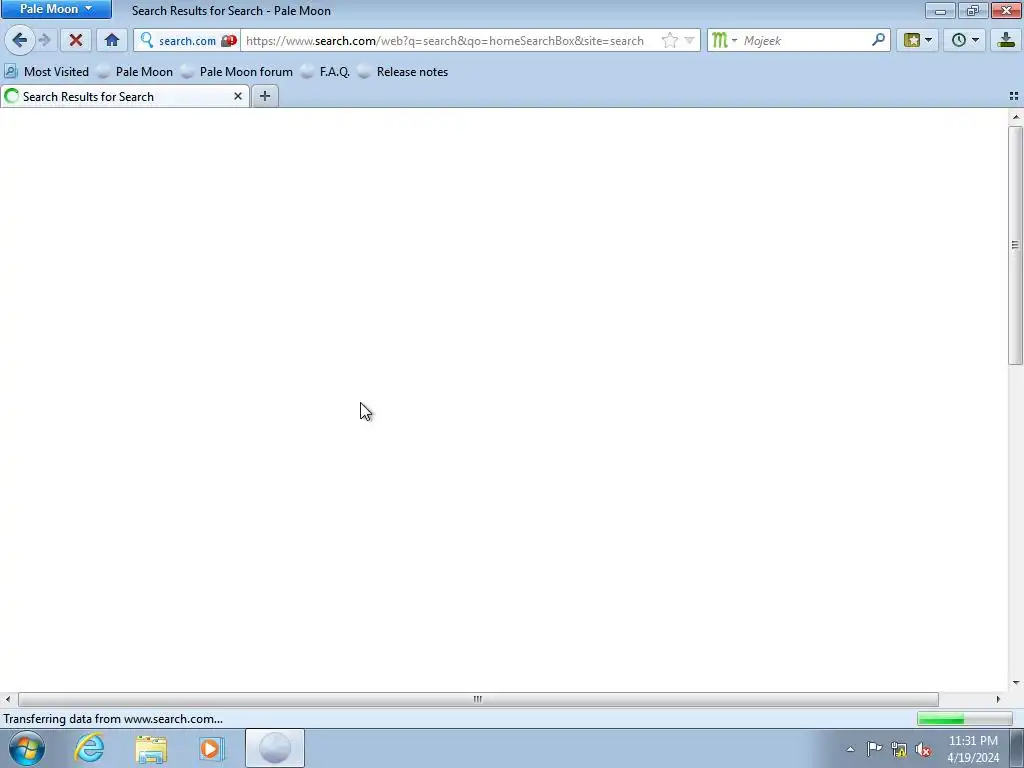The image size is (1024, 768).
Task: Open the F.A.Q. bookmark
Action: coord(325,72)
